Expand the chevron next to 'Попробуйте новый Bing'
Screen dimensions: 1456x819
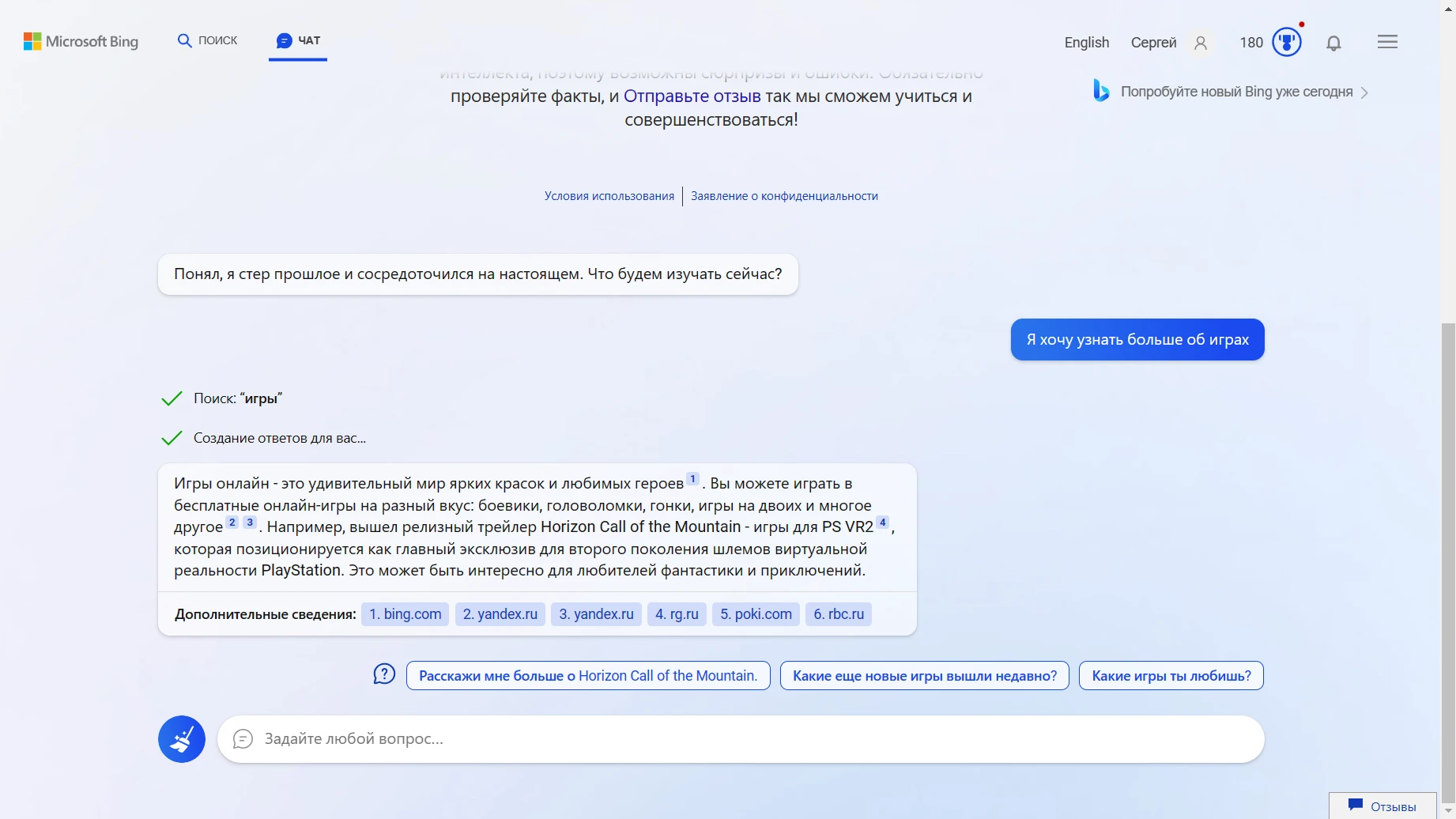point(1365,92)
